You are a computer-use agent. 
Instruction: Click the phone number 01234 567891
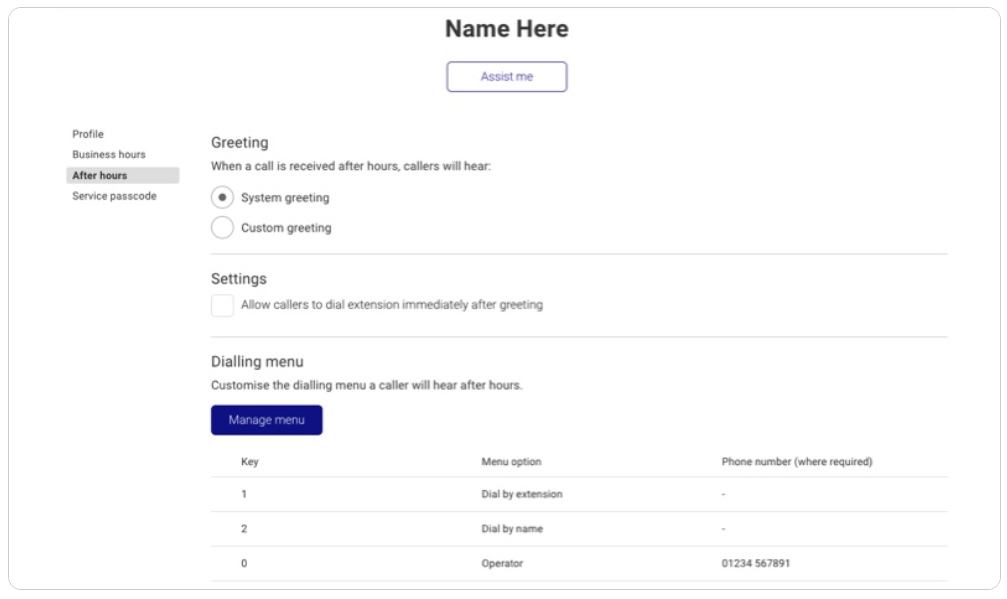755,564
